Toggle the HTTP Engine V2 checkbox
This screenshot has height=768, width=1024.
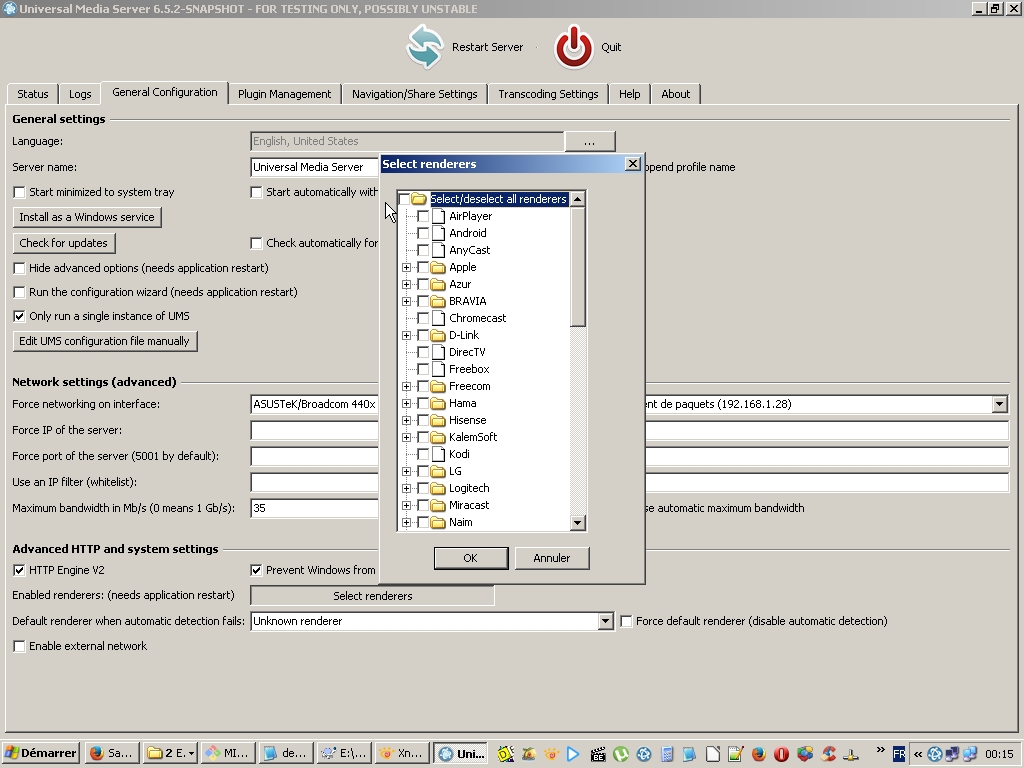(20, 570)
